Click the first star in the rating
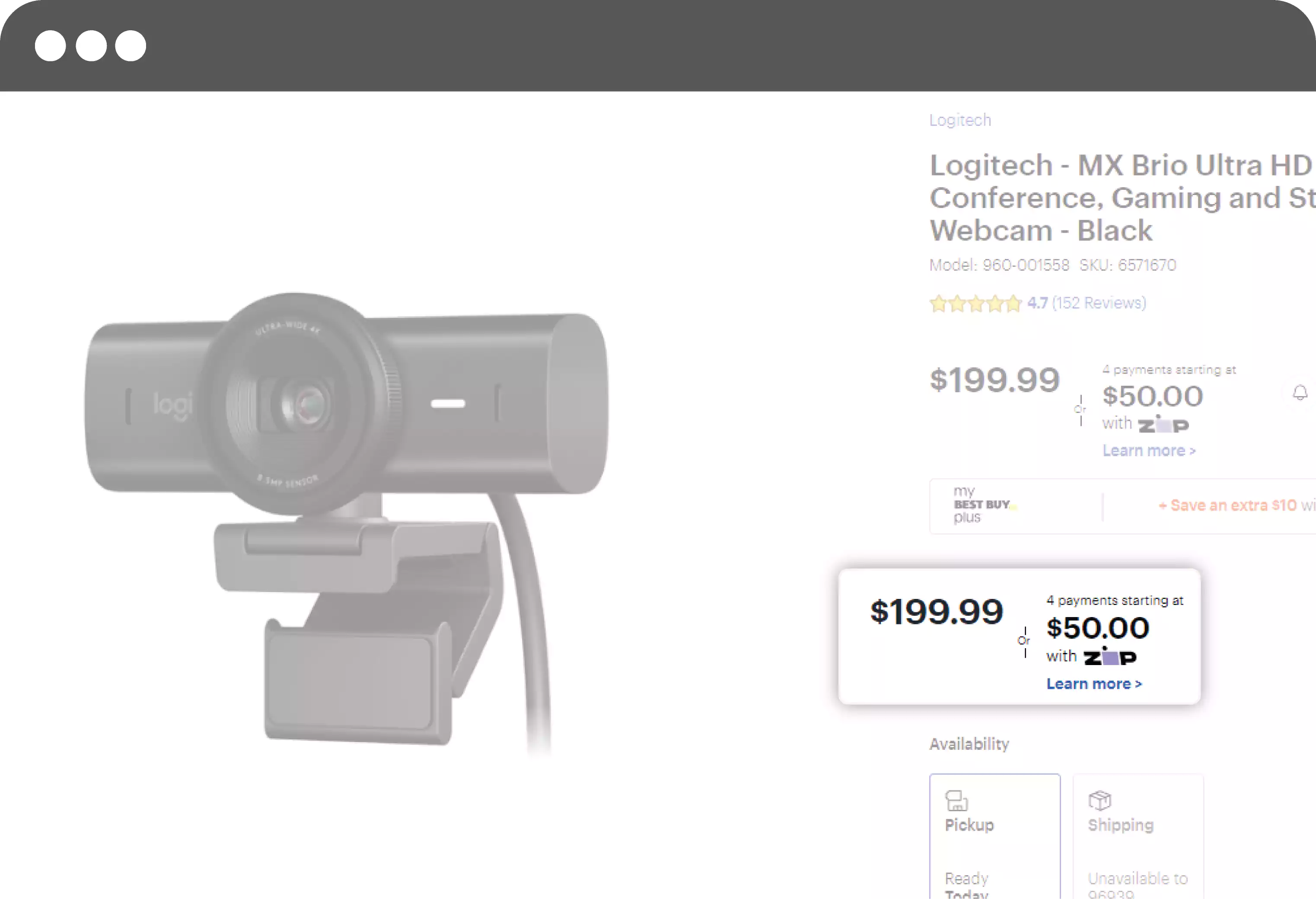Screen dimensions: 1316x899 [x=938, y=304]
